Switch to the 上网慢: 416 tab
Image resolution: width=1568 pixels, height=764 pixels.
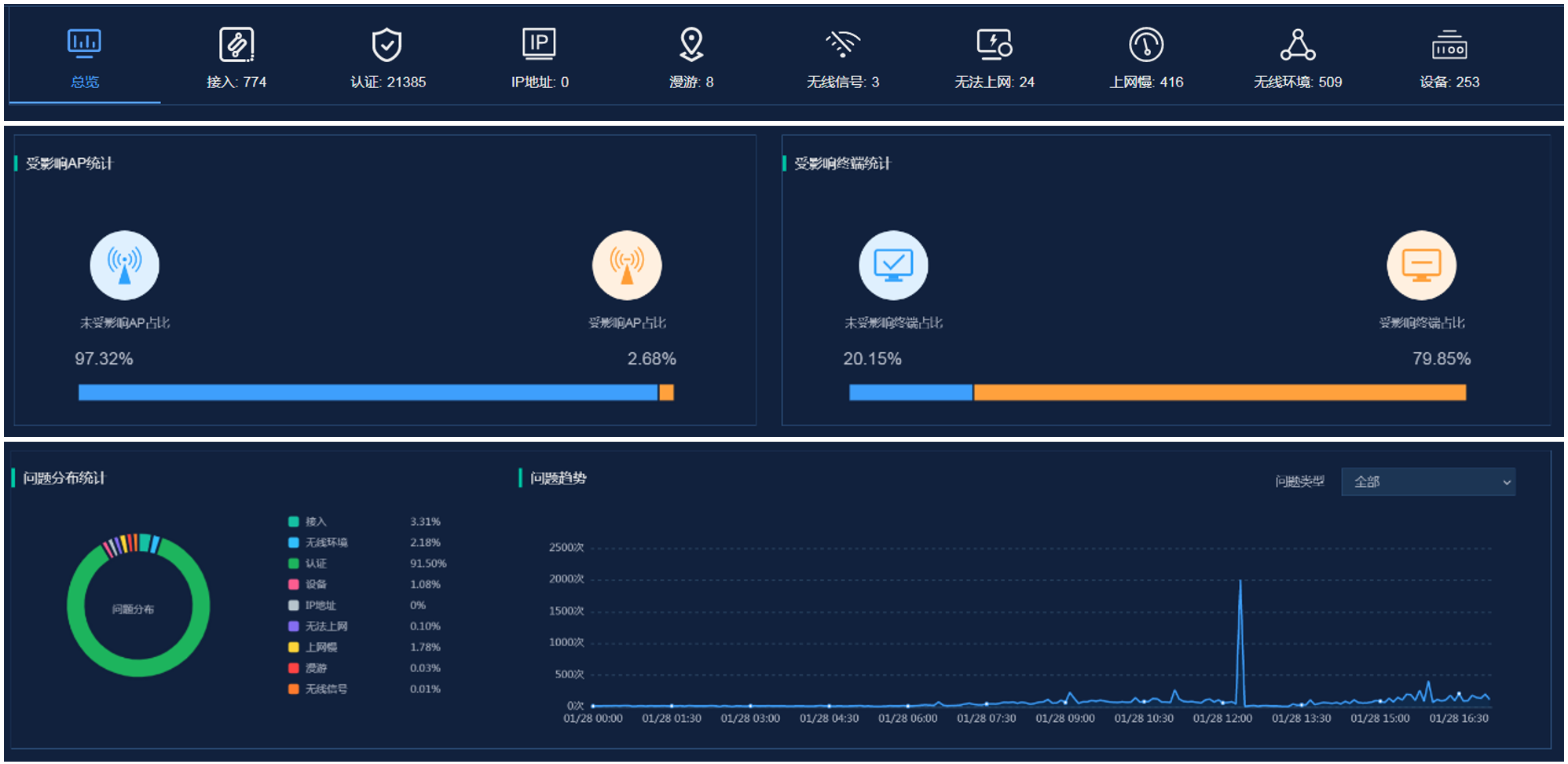click(1146, 82)
